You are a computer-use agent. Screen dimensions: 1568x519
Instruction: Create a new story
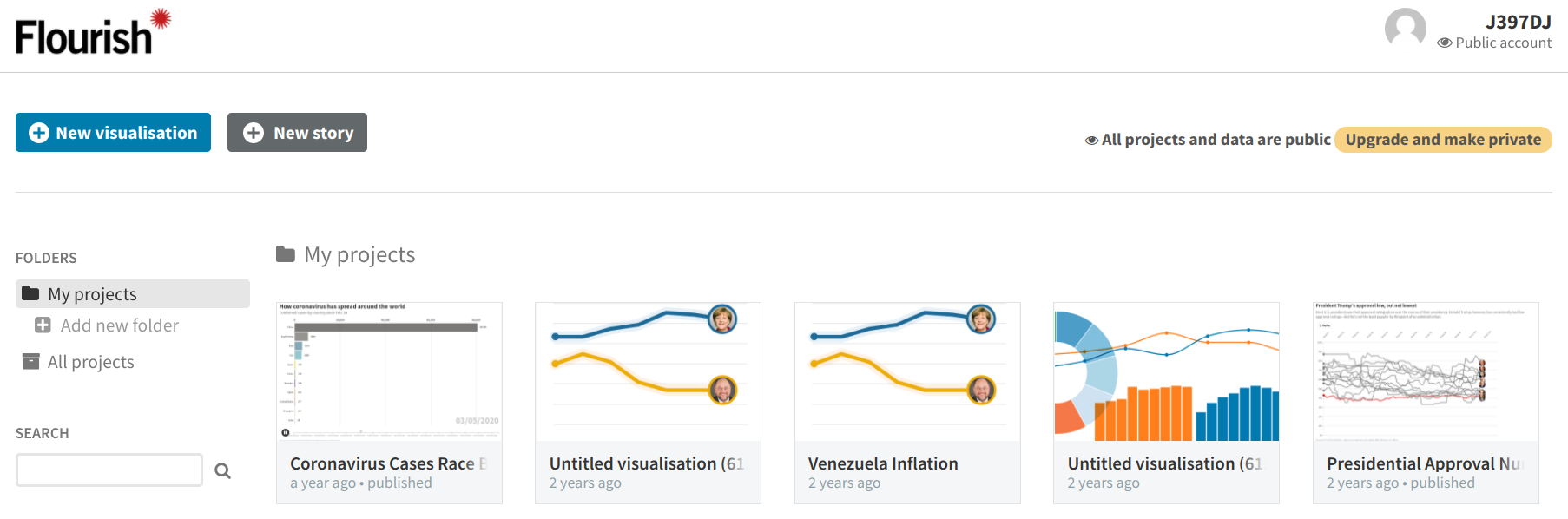pyautogui.click(x=297, y=133)
